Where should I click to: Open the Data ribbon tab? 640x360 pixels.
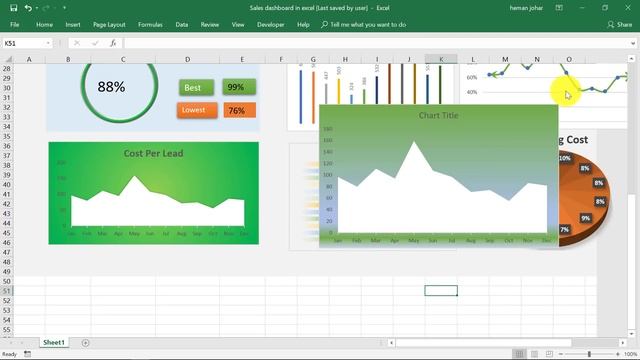(x=182, y=24)
